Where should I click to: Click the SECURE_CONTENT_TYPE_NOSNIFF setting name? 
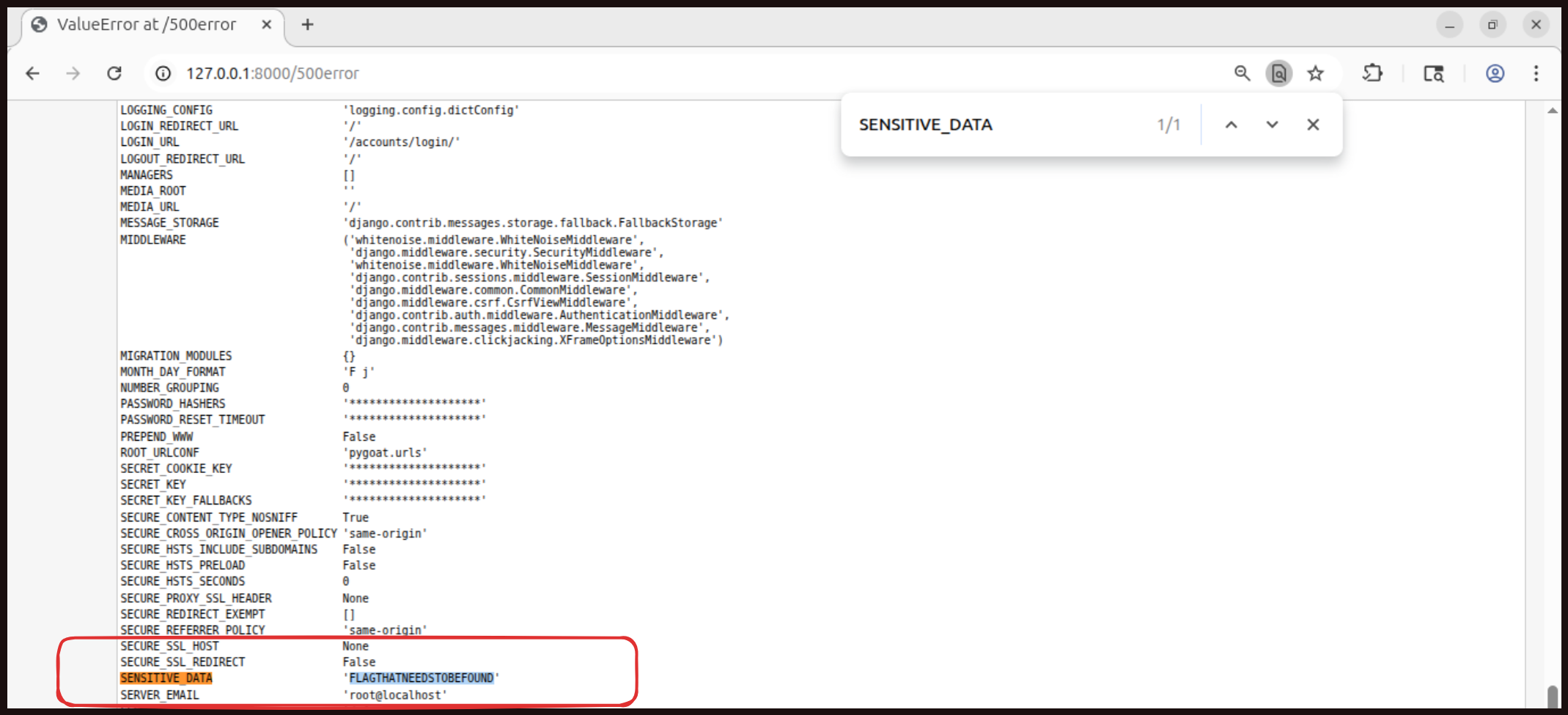[x=209, y=518]
